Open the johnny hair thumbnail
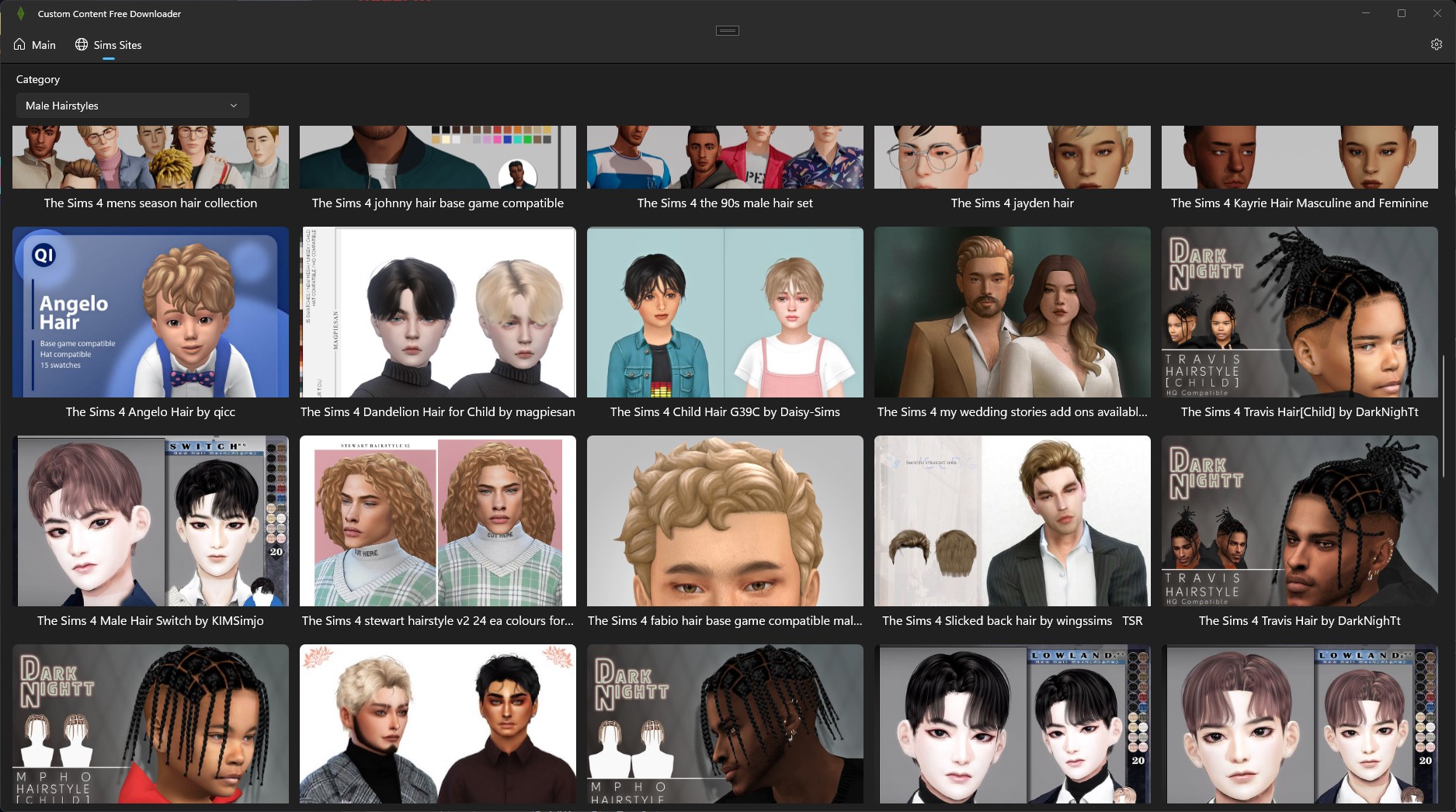This screenshot has height=812, width=1456. coord(438,157)
